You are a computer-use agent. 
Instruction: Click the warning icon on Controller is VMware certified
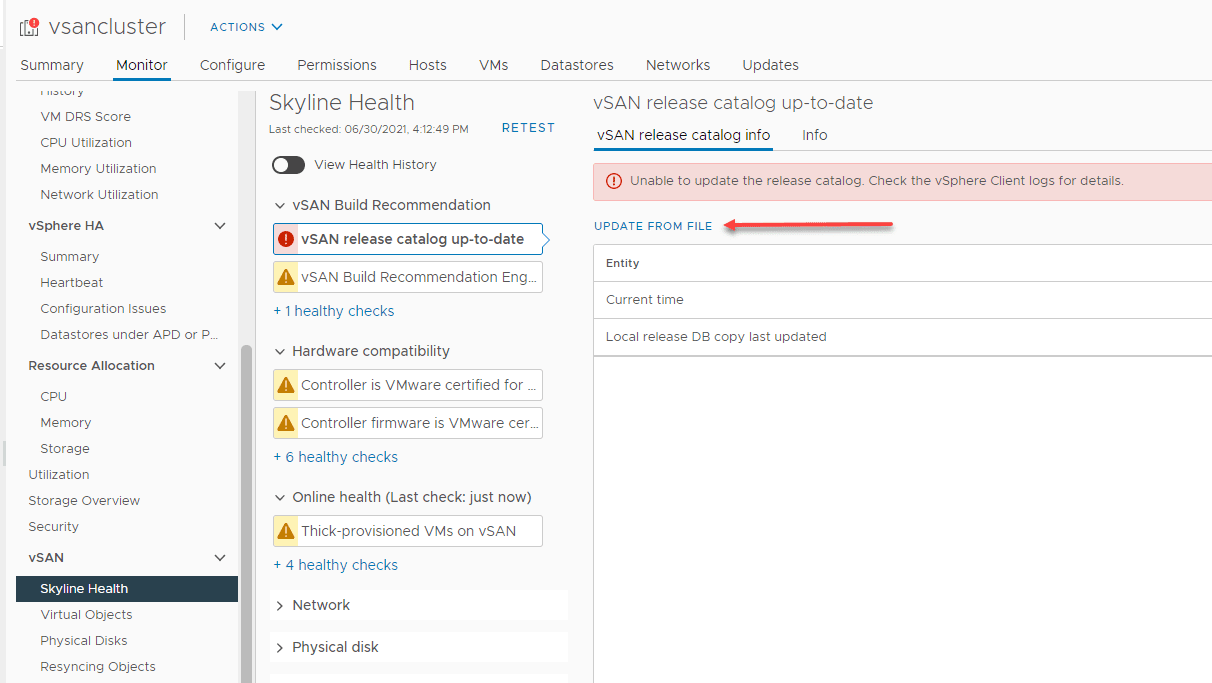click(x=287, y=385)
